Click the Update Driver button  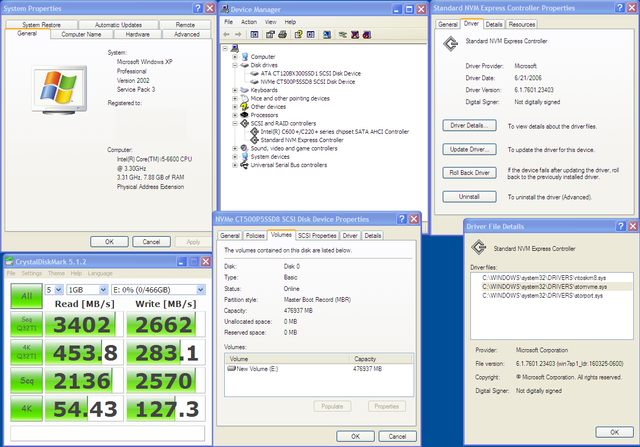point(469,149)
